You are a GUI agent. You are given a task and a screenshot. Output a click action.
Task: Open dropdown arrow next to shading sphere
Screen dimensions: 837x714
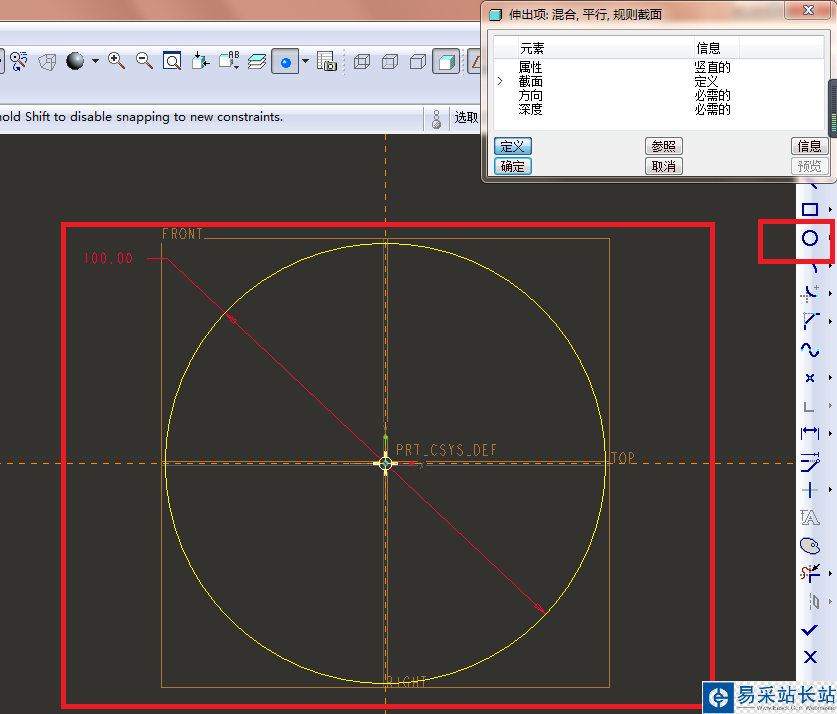(x=96, y=61)
